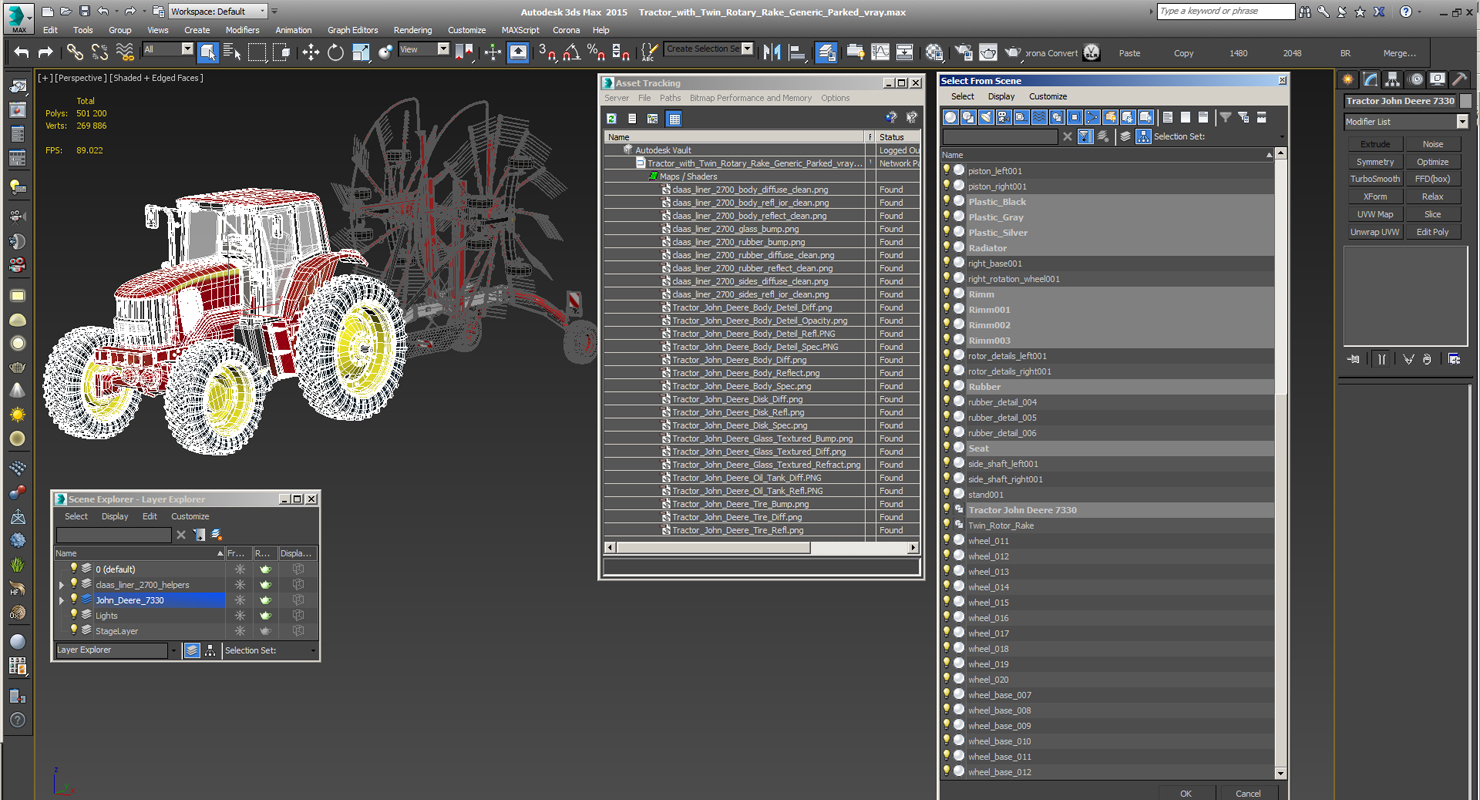Toggle Display Helpers filter in Select From Scene
The image size is (1480, 800).
pyautogui.click(x=1021, y=117)
